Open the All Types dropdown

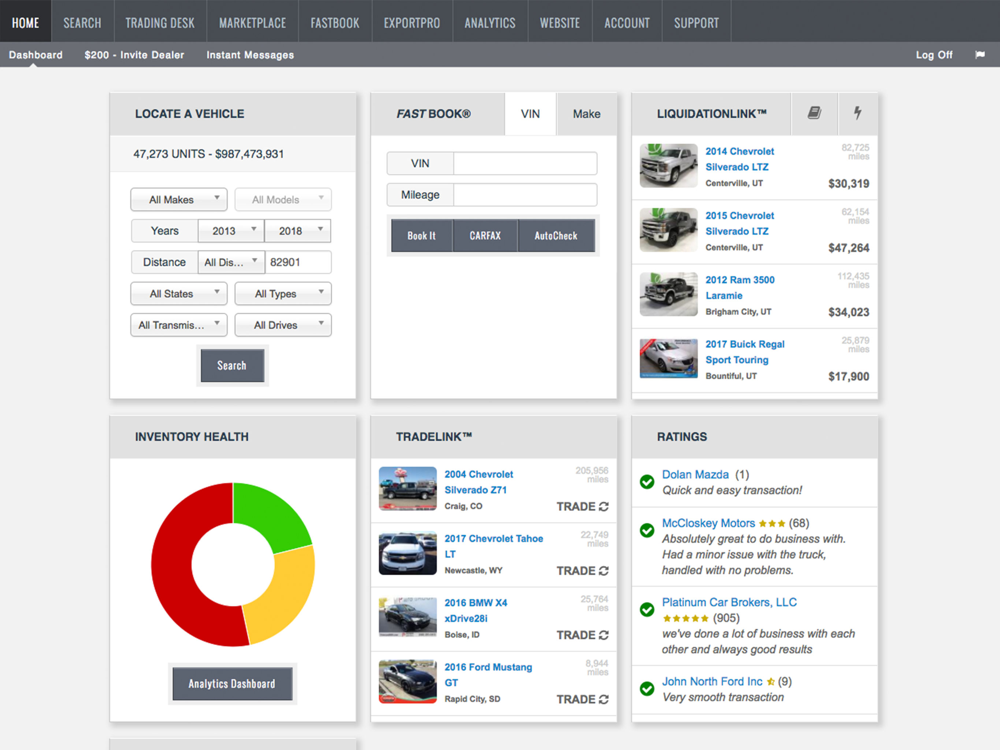(x=283, y=294)
